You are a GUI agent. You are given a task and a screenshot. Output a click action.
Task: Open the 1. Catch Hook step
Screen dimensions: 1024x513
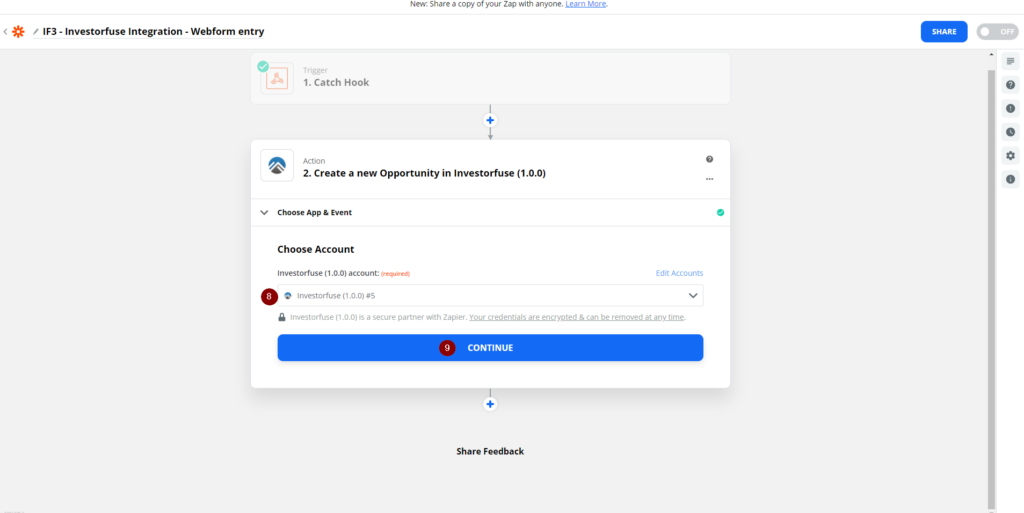490,78
